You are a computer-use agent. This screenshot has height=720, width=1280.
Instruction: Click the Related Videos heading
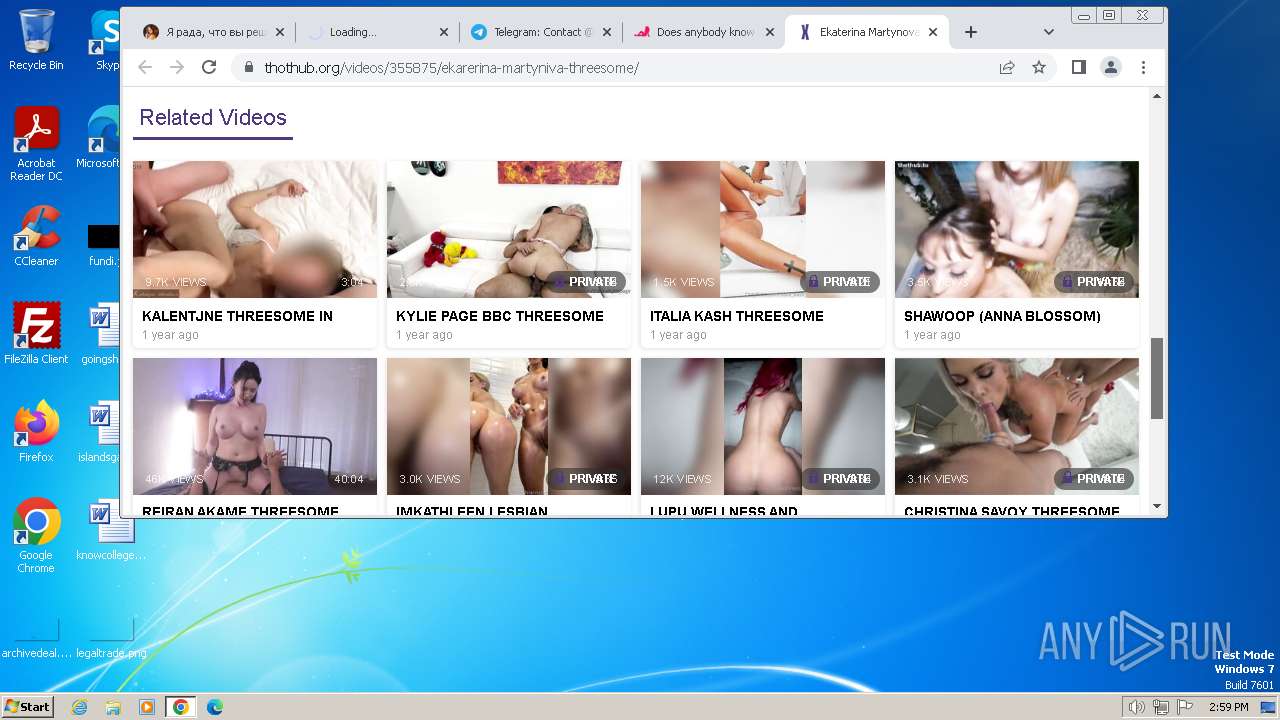pos(213,117)
